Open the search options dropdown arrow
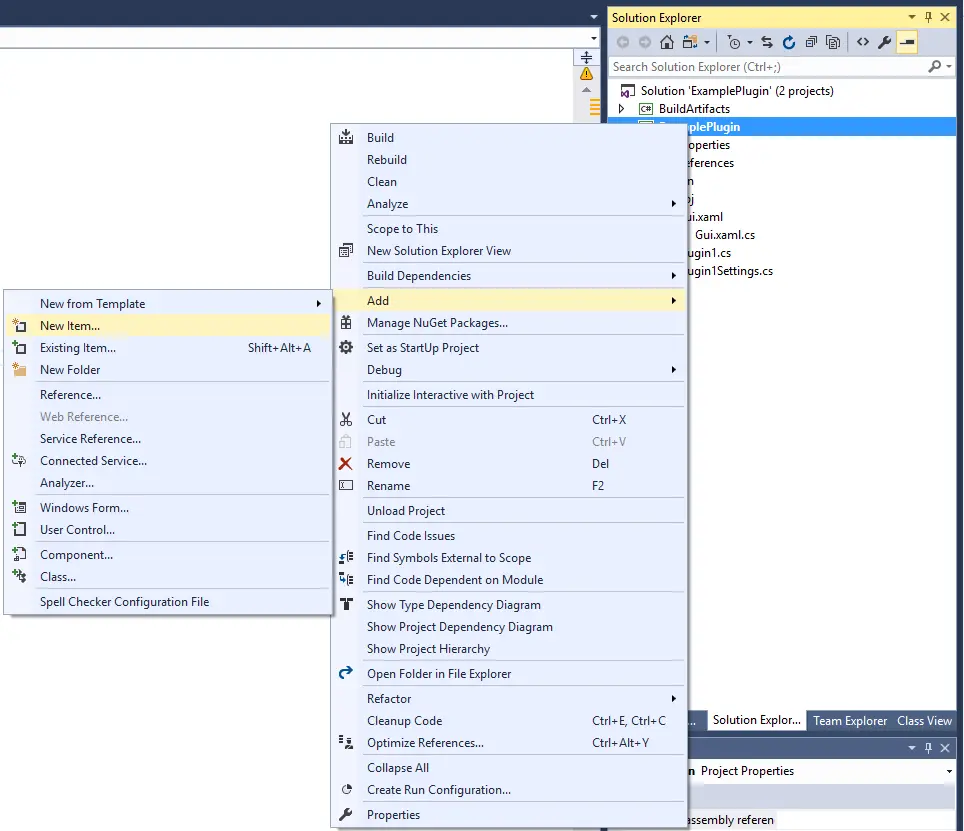 point(949,66)
